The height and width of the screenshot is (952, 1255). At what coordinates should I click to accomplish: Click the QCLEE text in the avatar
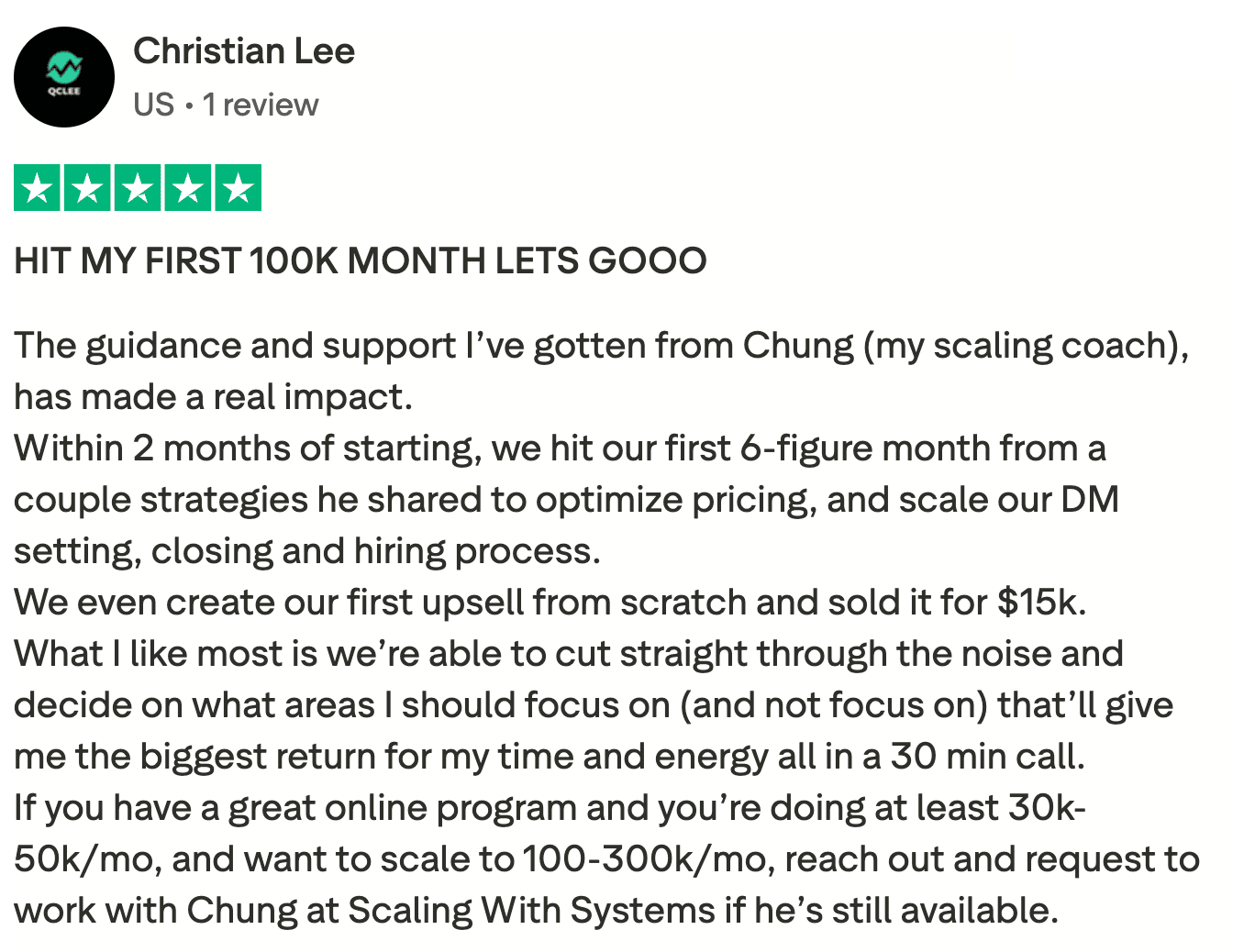tap(64, 91)
